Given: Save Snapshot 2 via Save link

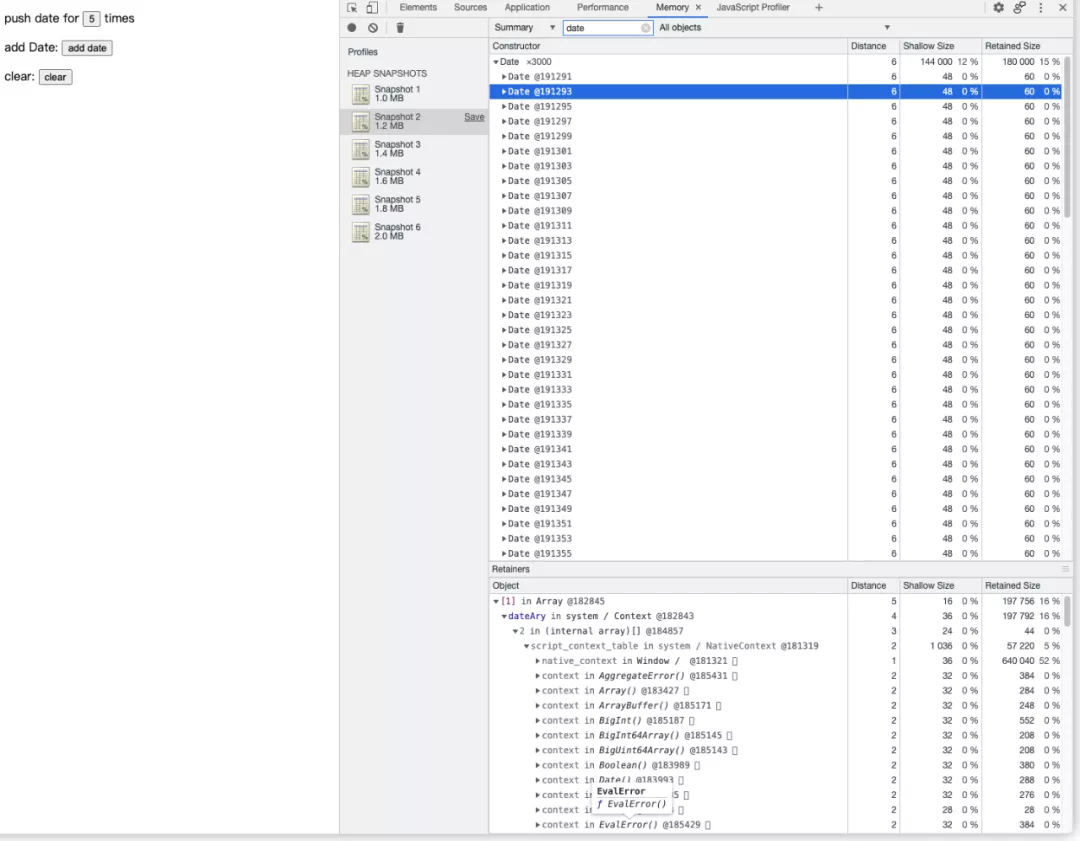Looking at the screenshot, I should tap(474, 117).
